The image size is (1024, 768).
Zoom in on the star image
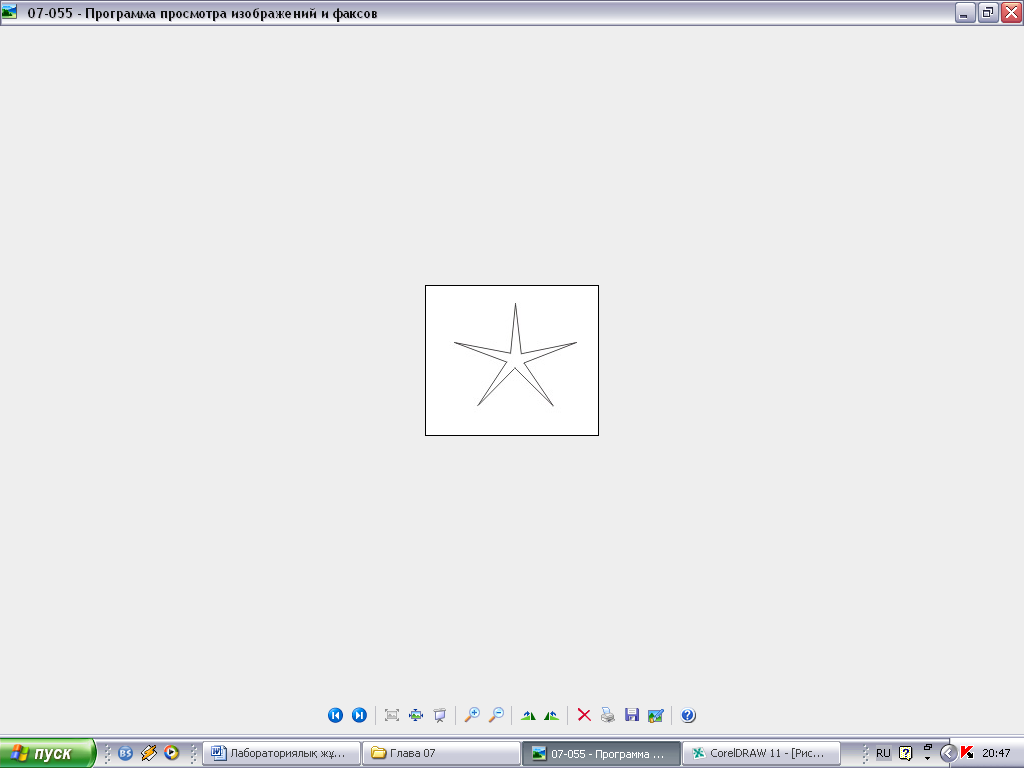click(472, 715)
